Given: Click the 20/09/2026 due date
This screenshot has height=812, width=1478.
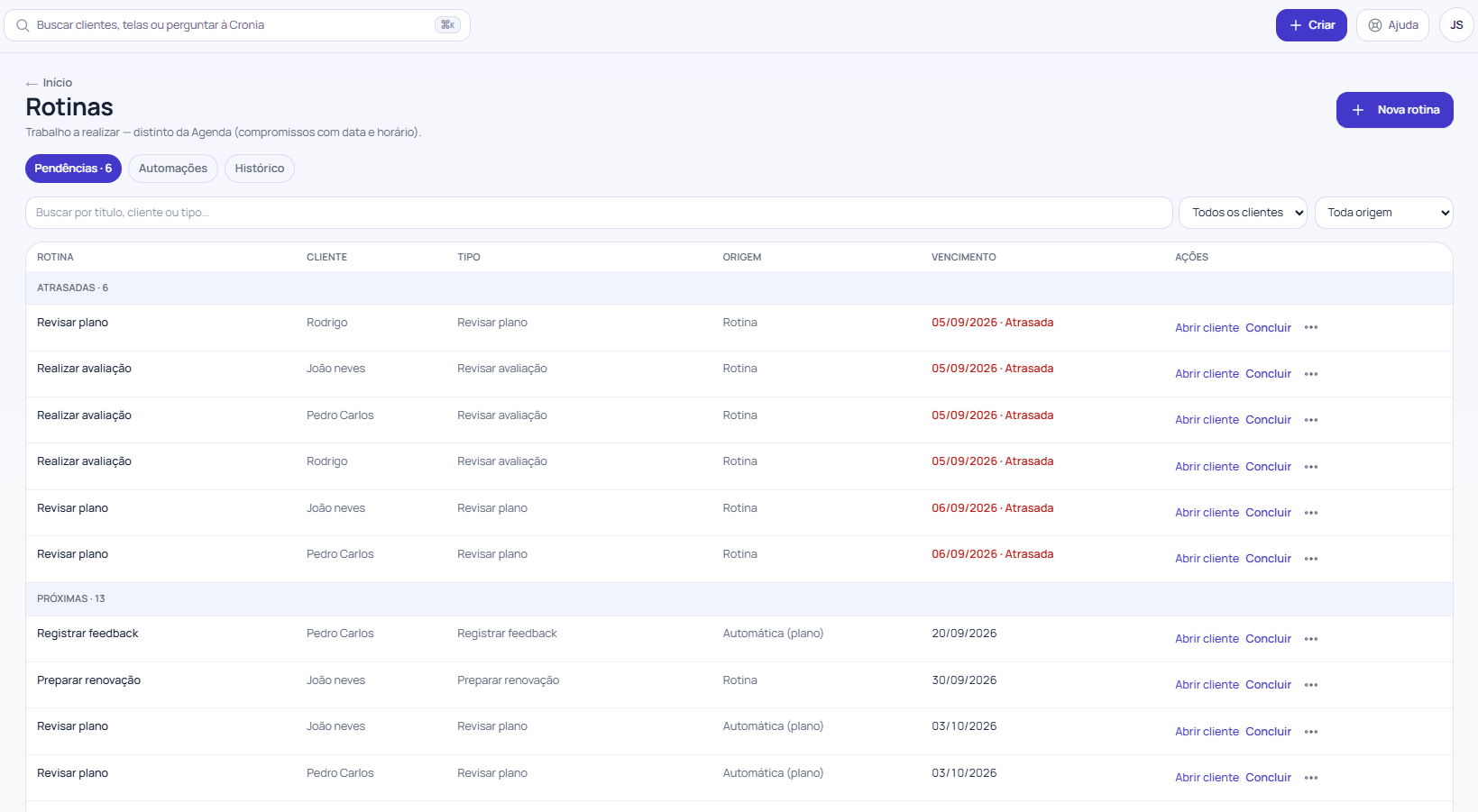Looking at the screenshot, I should [964, 634].
